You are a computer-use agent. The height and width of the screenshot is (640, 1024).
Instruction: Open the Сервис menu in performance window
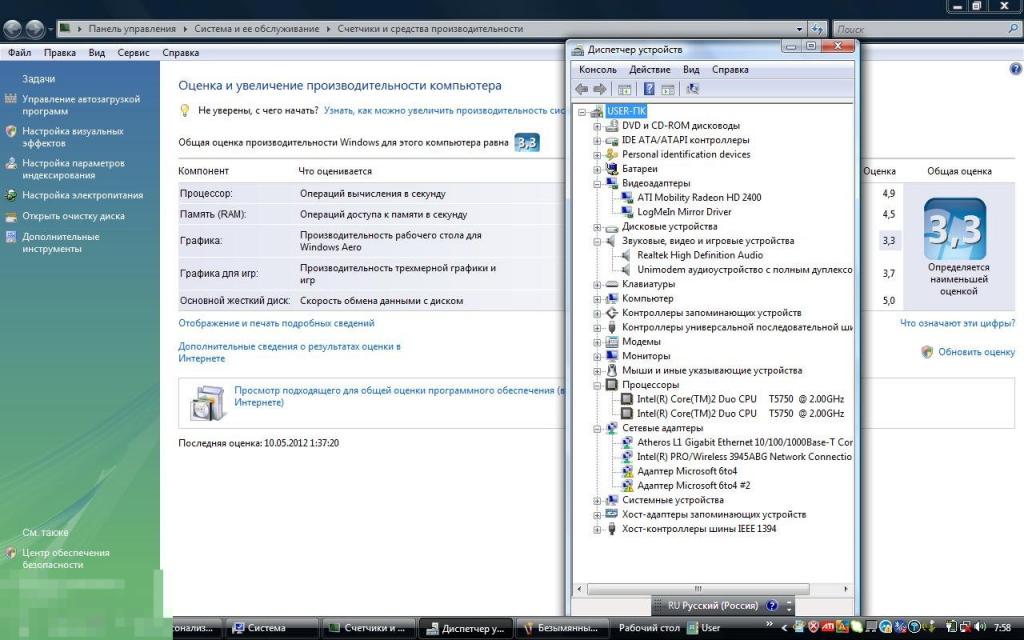pyautogui.click(x=133, y=52)
